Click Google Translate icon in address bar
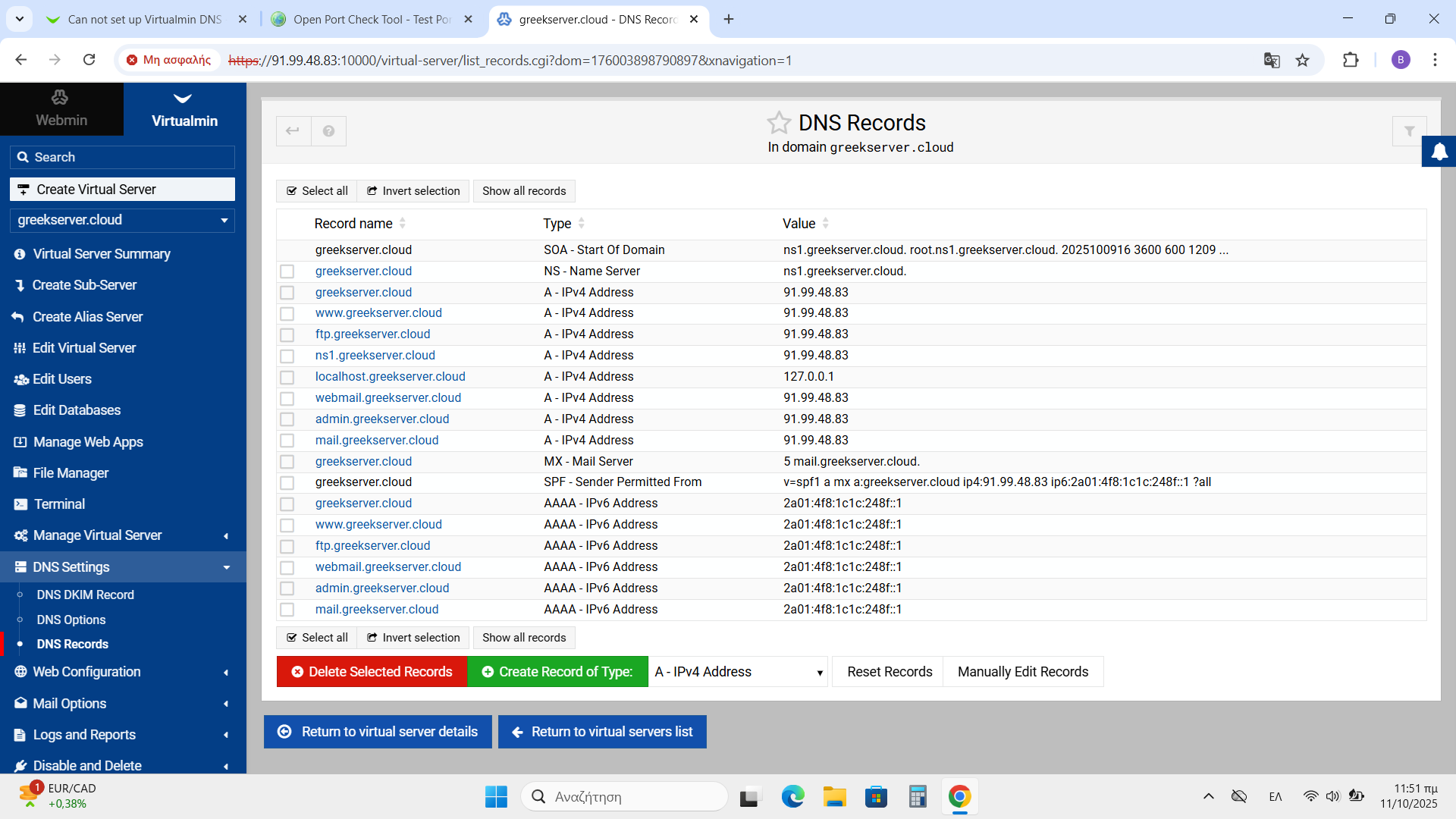The image size is (1456, 819). coord(1272,61)
